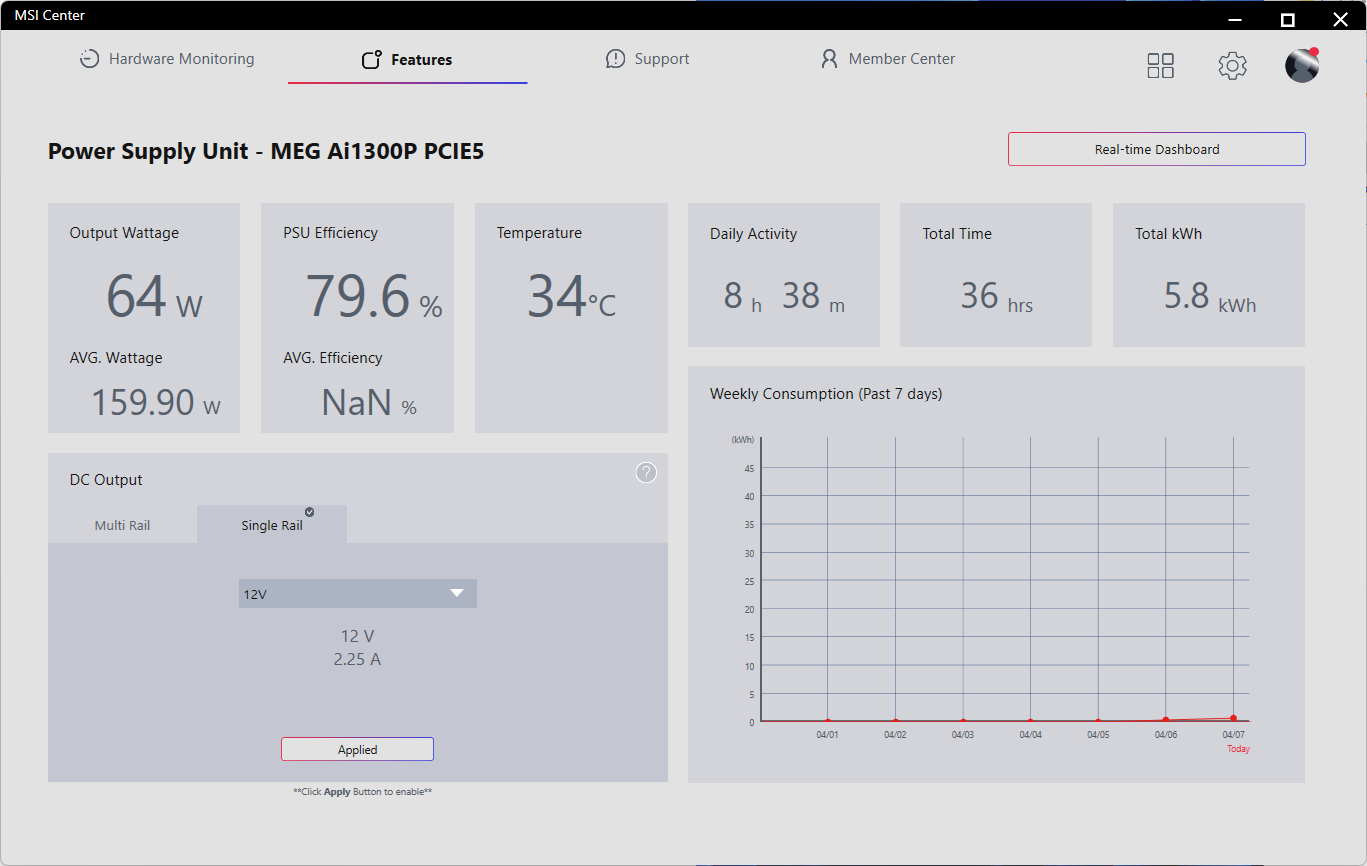The width and height of the screenshot is (1367, 866).
Task: Click the Weekly Consumption chart title
Action: point(826,394)
